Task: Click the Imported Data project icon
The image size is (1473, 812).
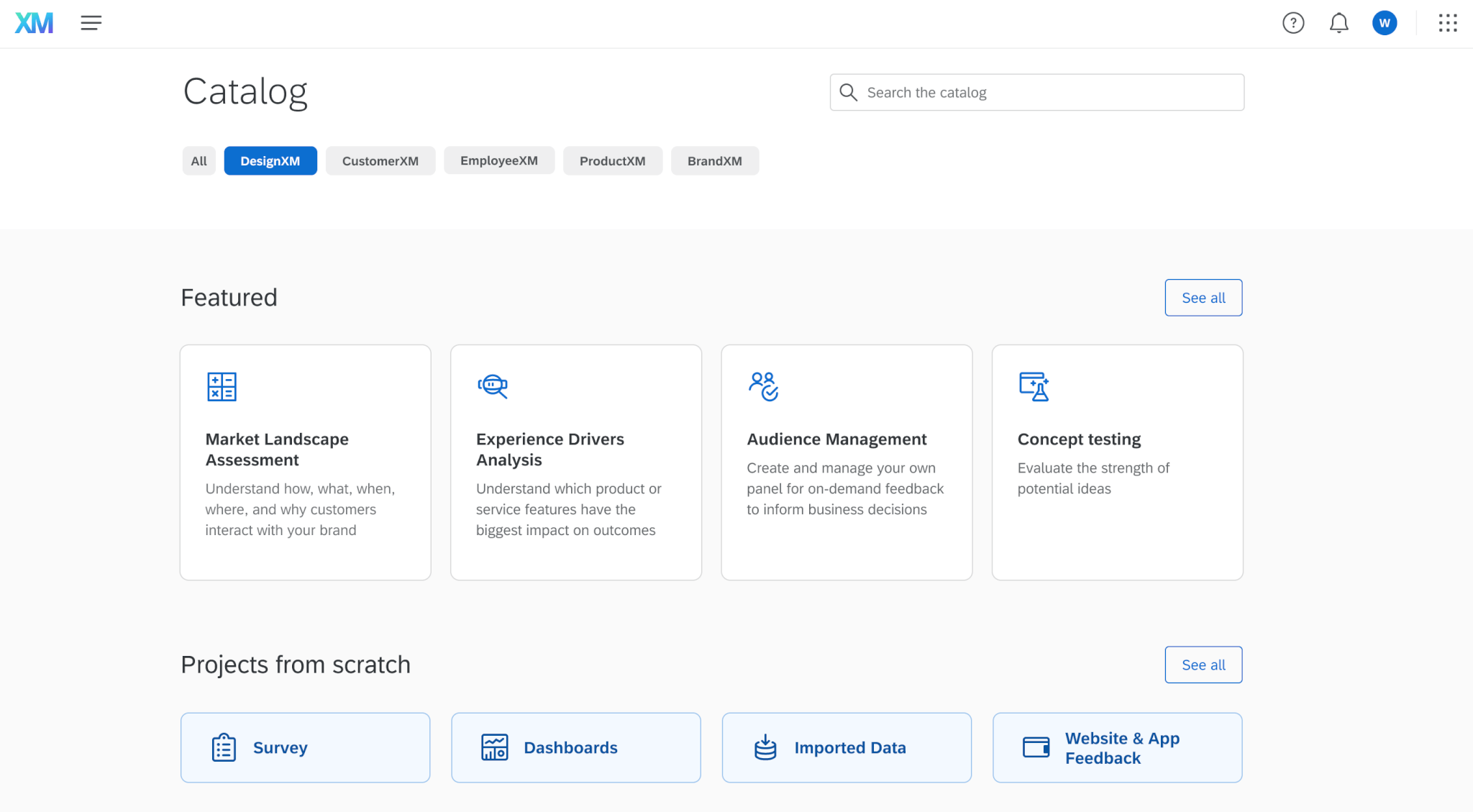Action: [x=765, y=747]
